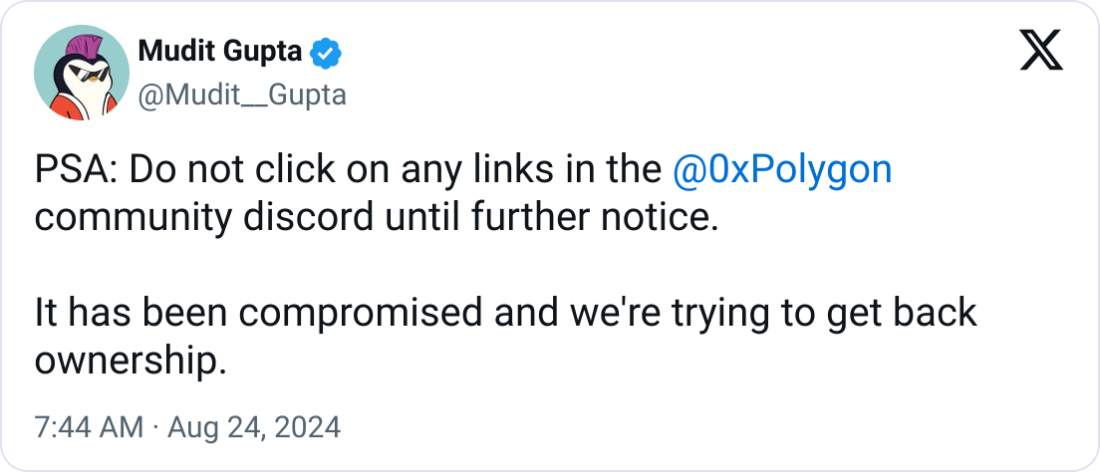Follow the @0xPolygon mention link
The height and width of the screenshot is (472, 1100).
coord(782,172)
